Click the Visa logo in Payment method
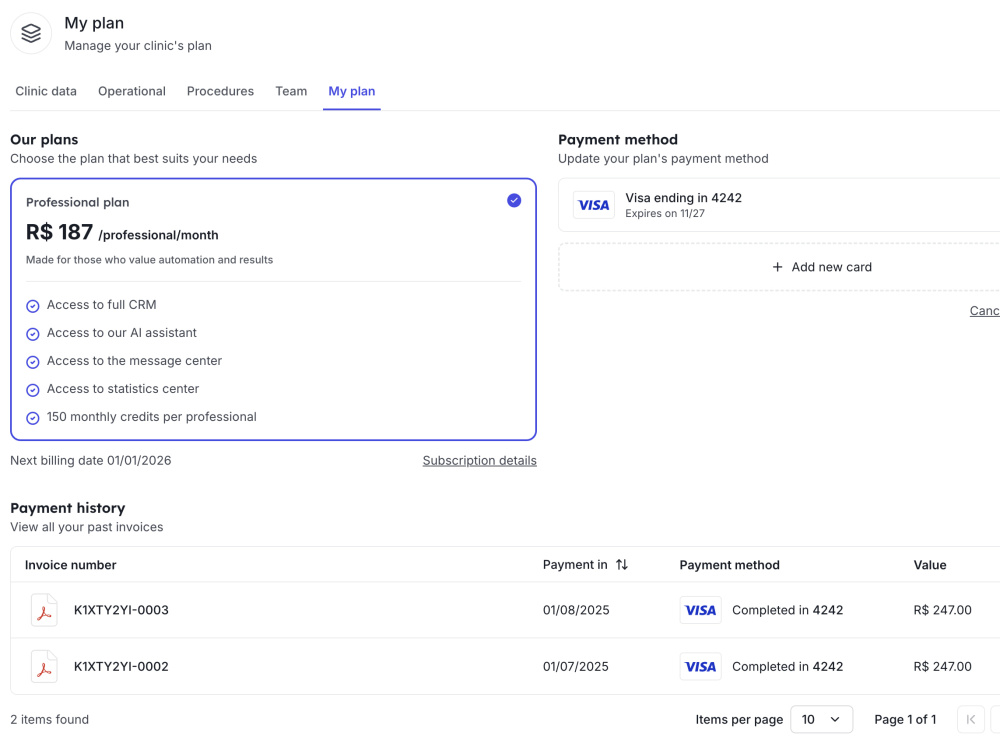Screen dimensions: 1000x750 click(x=594, y=205)
